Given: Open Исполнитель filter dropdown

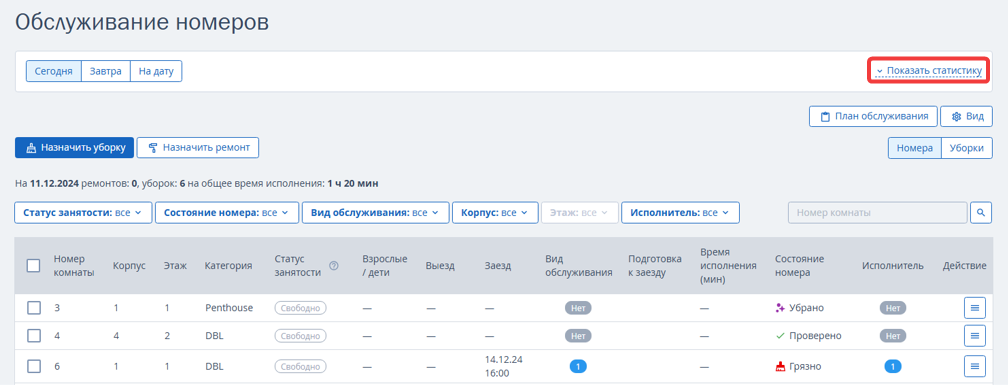Looking at the screenshot, I should [x=680, y=213].
